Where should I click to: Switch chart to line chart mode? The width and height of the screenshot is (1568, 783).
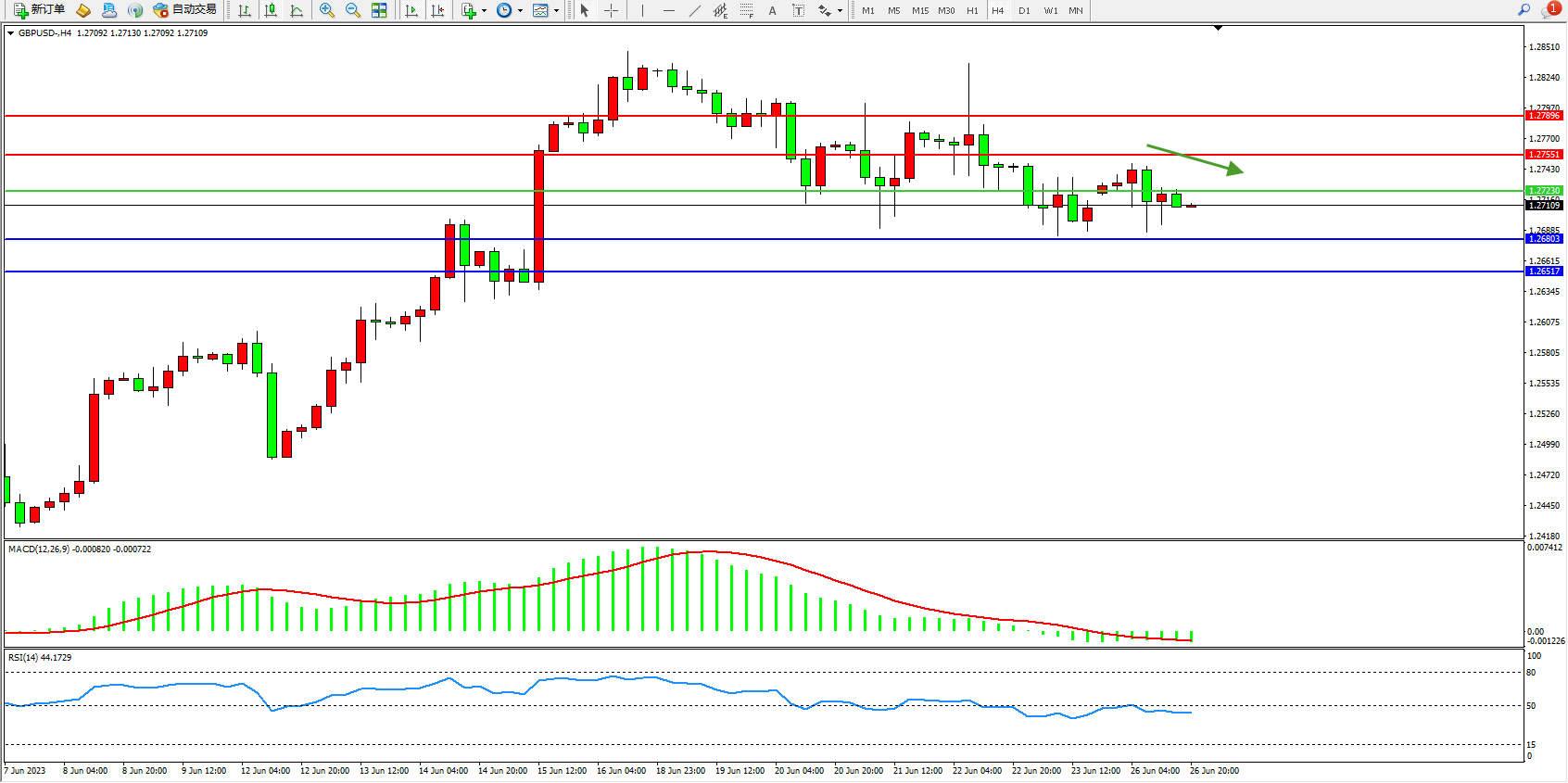(x=297, y=10)
